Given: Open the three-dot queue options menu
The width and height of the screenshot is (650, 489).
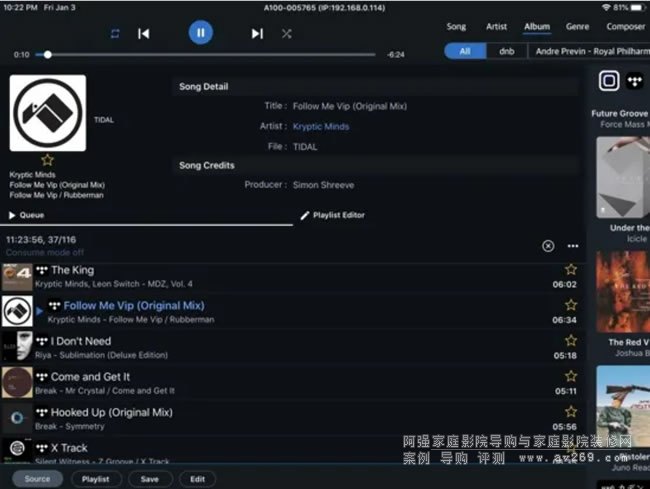Looking at the screenshot, I should 573,246.
